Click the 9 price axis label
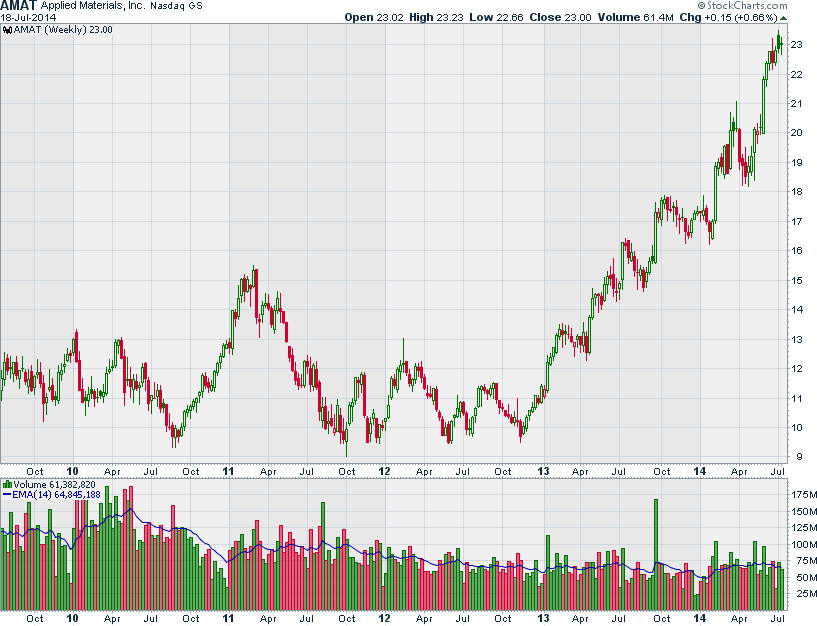This screenshot has height=626, width=817. tap(799, 457)
